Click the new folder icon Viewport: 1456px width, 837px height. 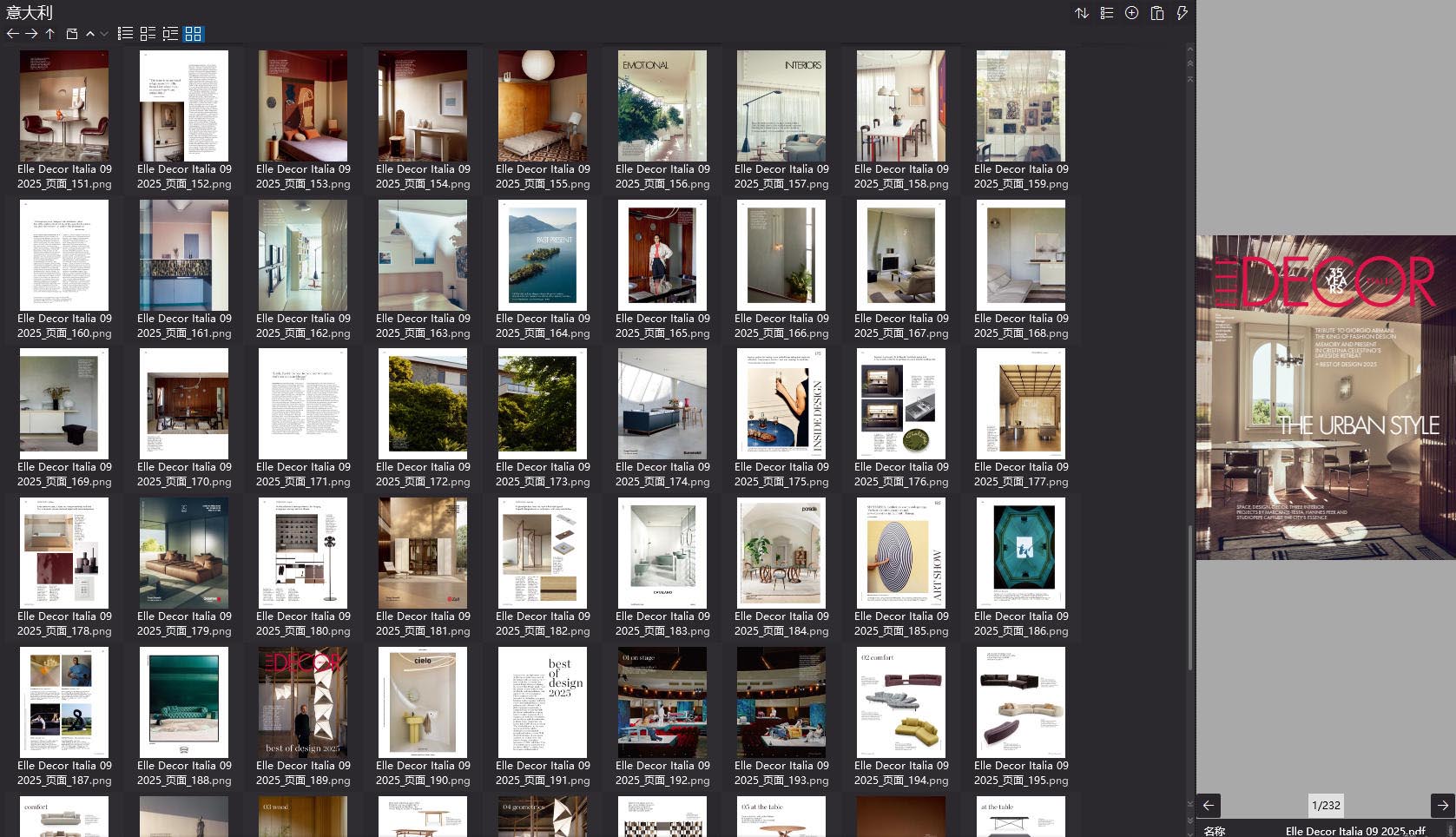click(72, 34)
